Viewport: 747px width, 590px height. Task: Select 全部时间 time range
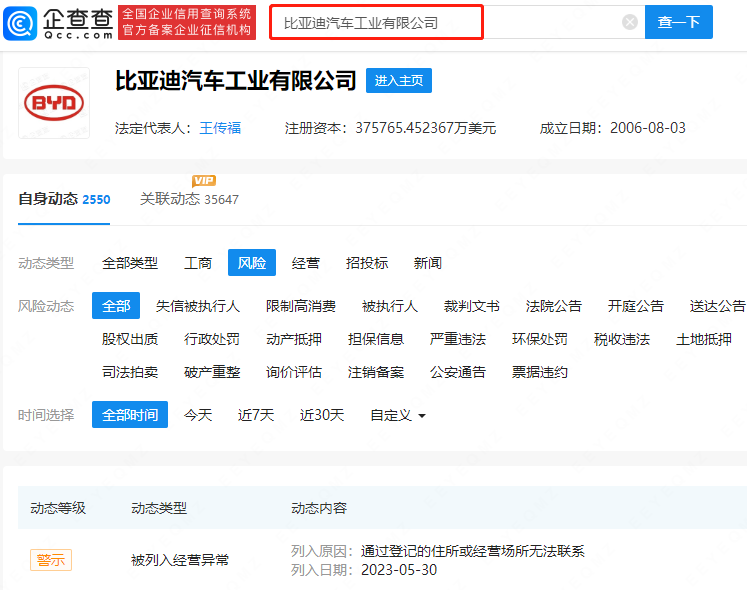pyautogui.click(x=130, y=415)
